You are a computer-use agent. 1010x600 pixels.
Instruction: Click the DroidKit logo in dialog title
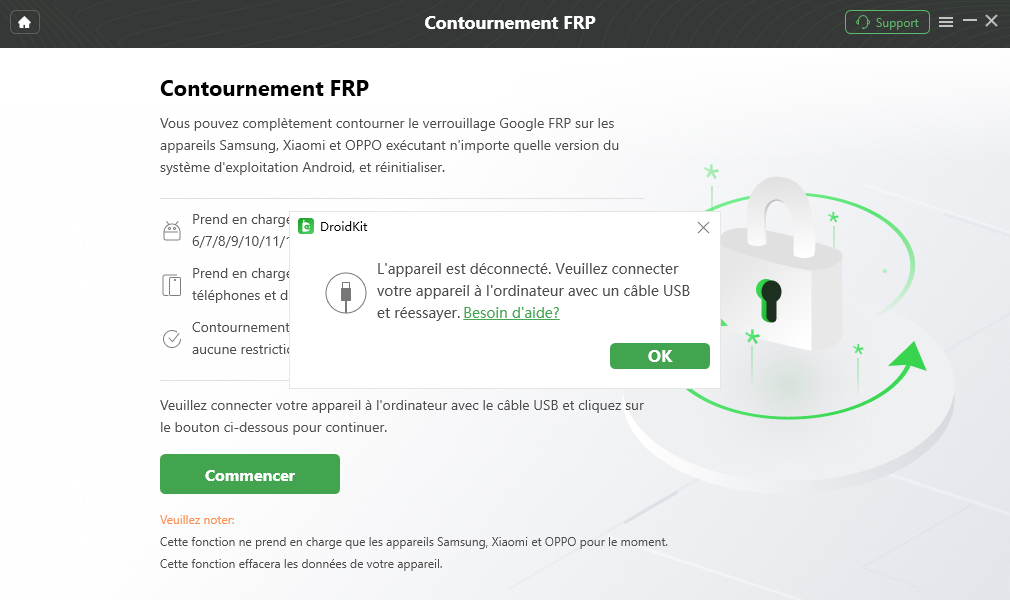[306, 226]
